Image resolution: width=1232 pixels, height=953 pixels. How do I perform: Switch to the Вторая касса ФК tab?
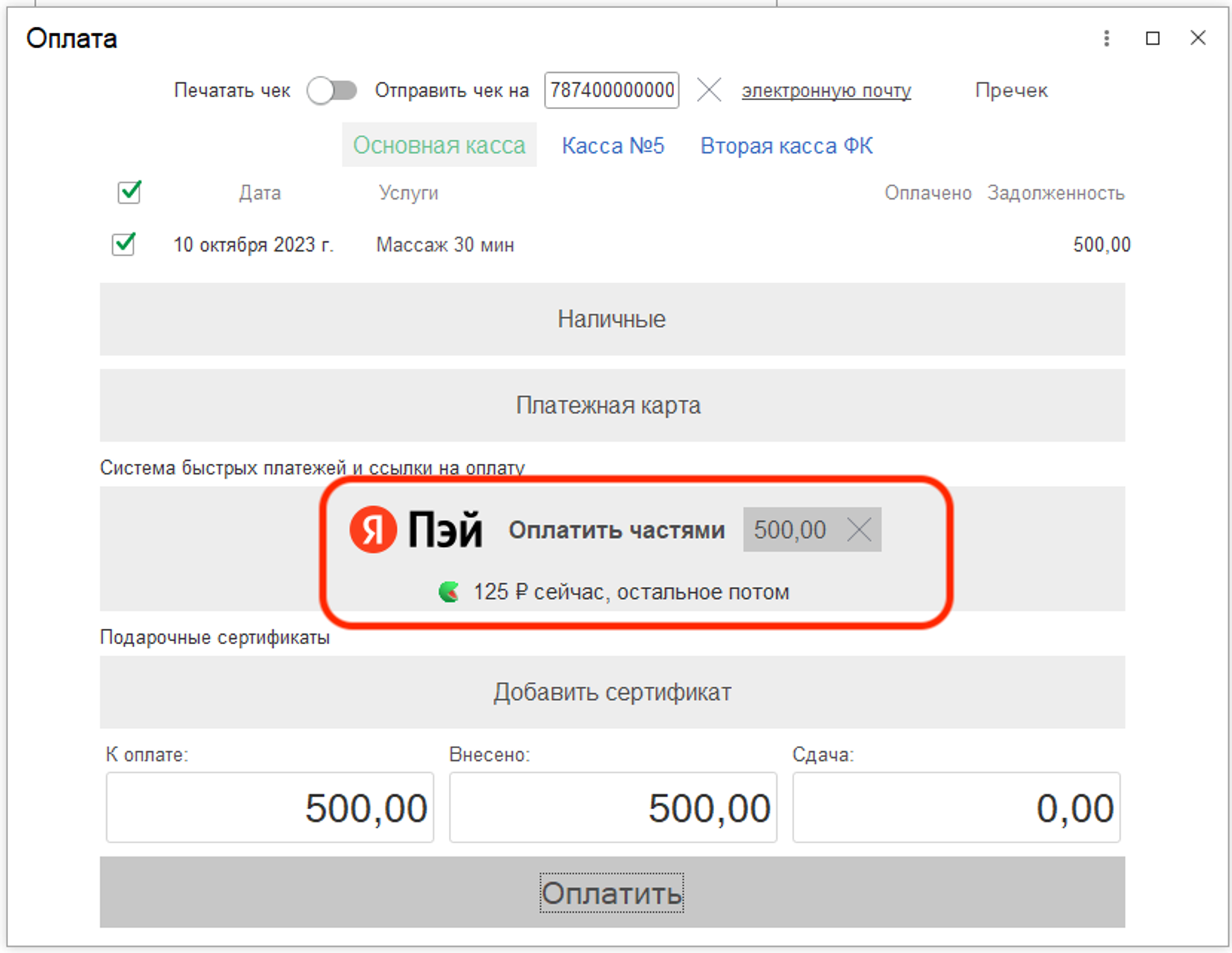[x=787, y=145]
